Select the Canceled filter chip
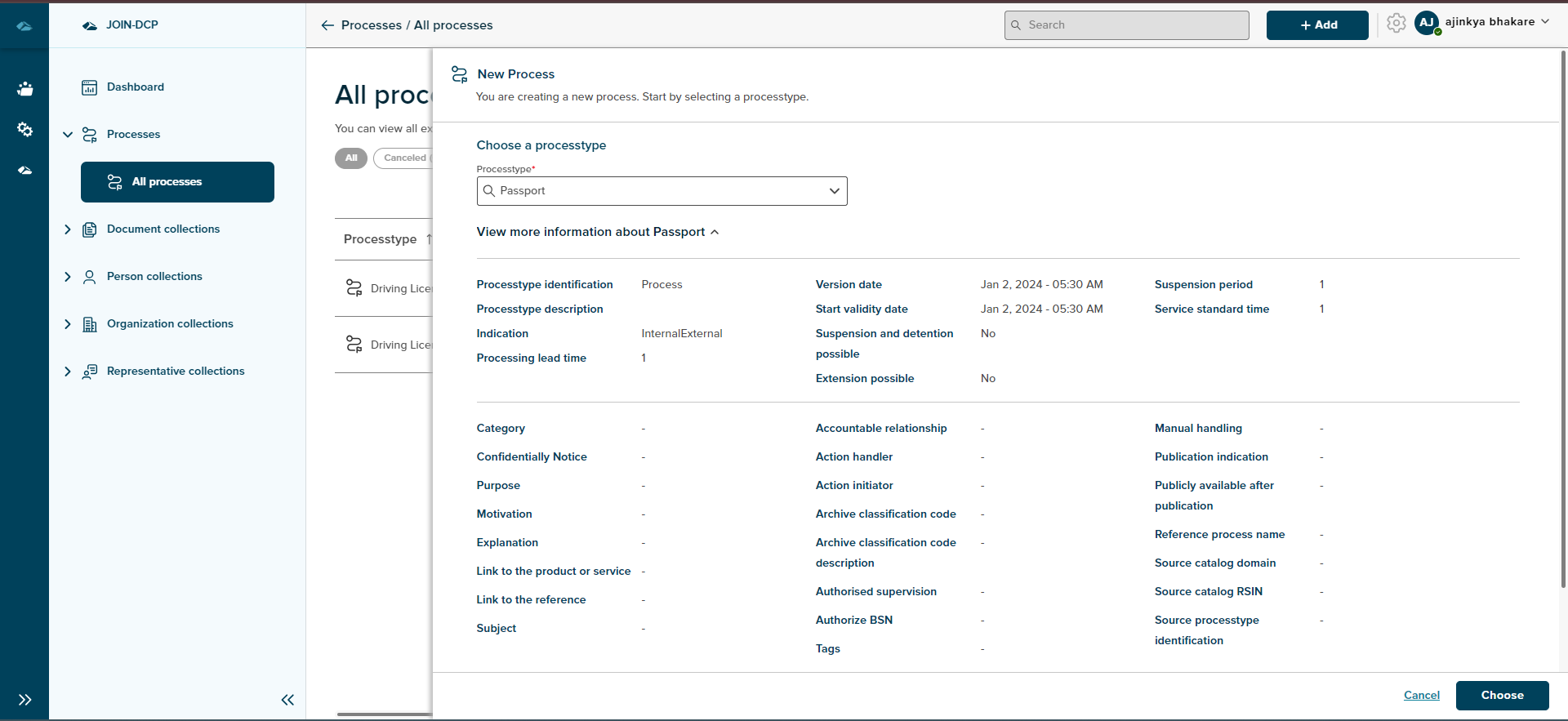 [x=404, y=158]
